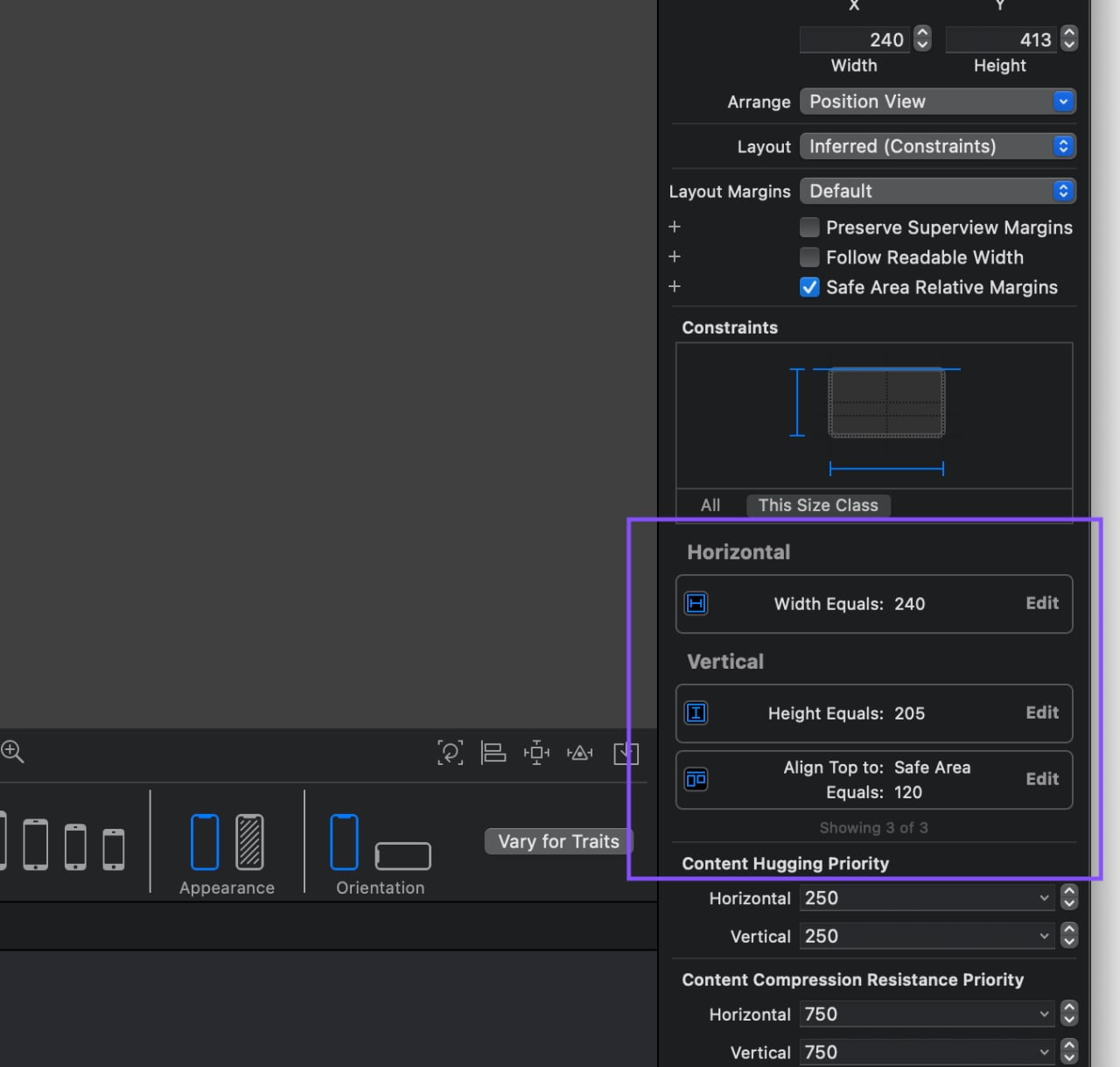Open the Layout Inferred (Constraints) dropdown
The height and width of the screenshot is (1067, 1120).
point(937,146)
